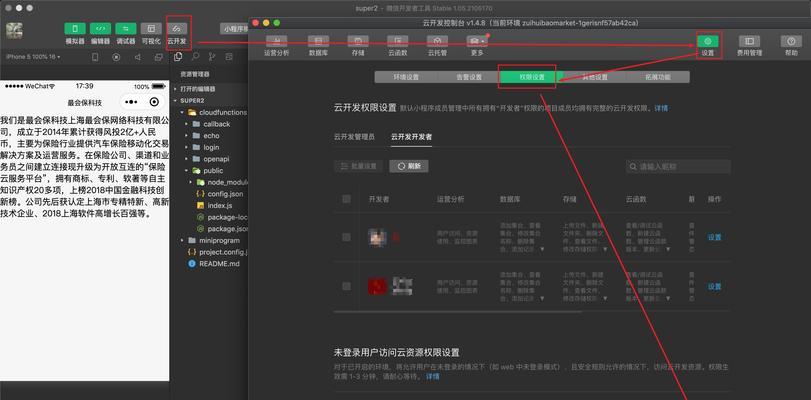Click the green 设置 settings icon
This screenshot has width=811, height=400.
pos(708,41)
